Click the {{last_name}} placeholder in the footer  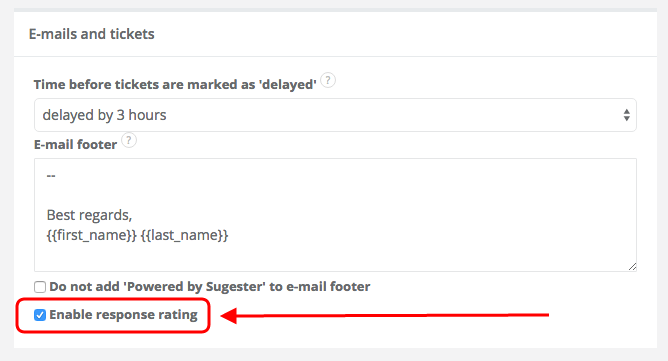pyautogui.click(x=184, y=235)
